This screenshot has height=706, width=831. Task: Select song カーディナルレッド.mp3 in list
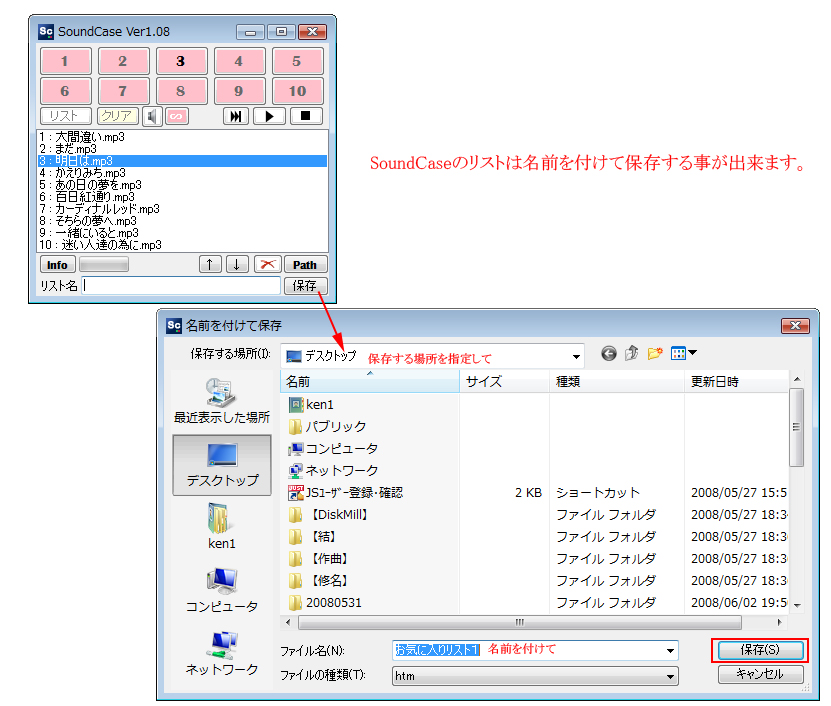(x=183, y=209)
